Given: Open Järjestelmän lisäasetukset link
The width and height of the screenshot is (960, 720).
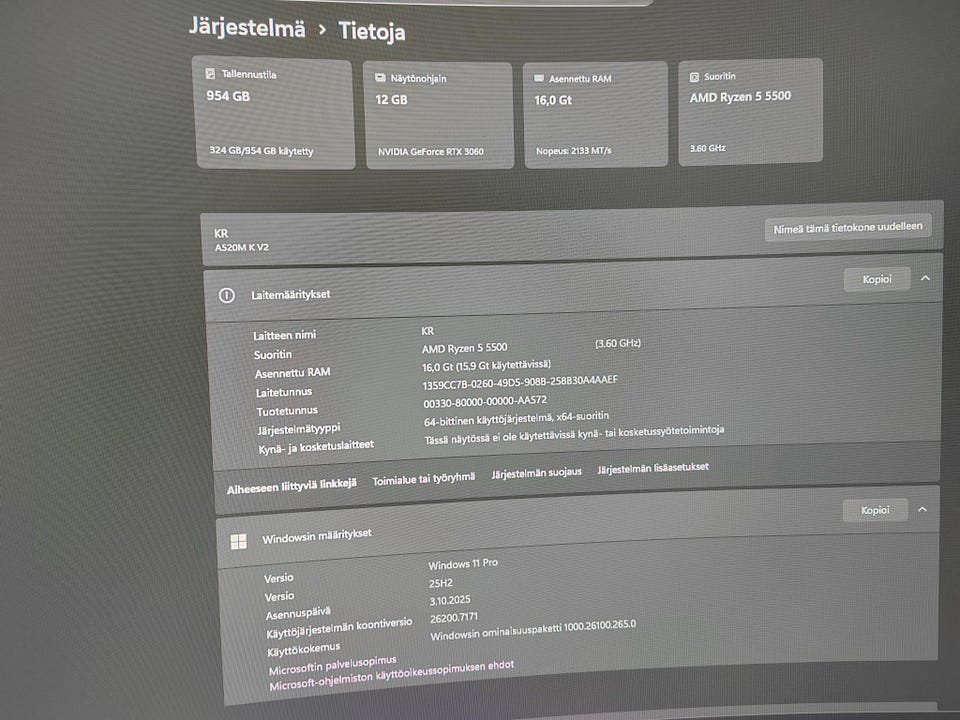Looking at the screenshot, I should click(653, 468).
